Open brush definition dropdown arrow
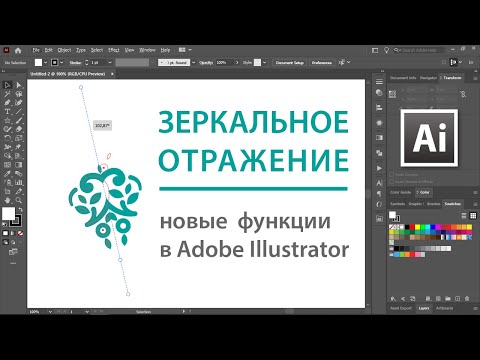Viewport: 480px width, 360px height. pos(193,62)
